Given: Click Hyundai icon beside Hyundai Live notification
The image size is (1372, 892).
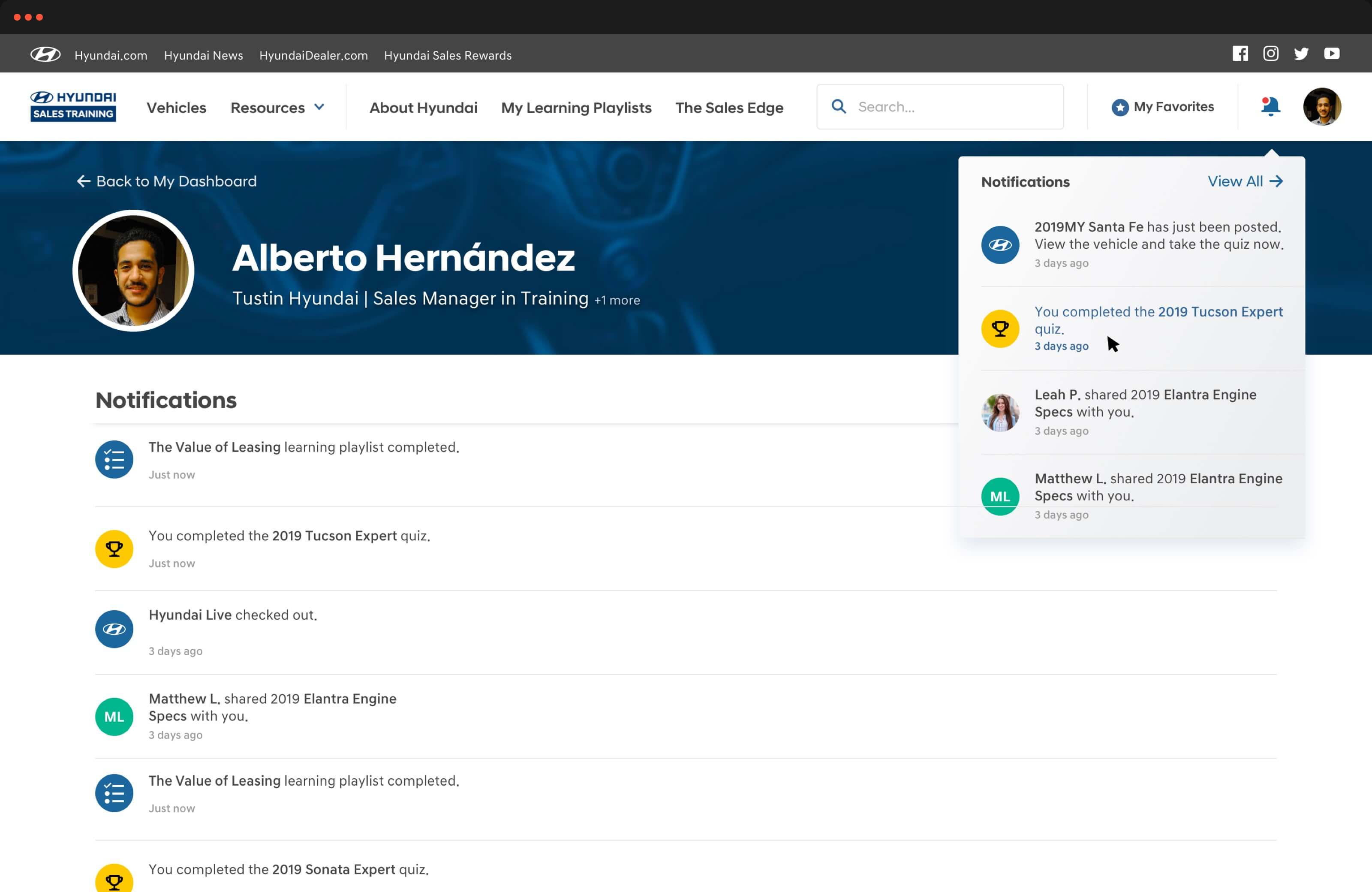Looking at the screenshot, I should (114, 629).
